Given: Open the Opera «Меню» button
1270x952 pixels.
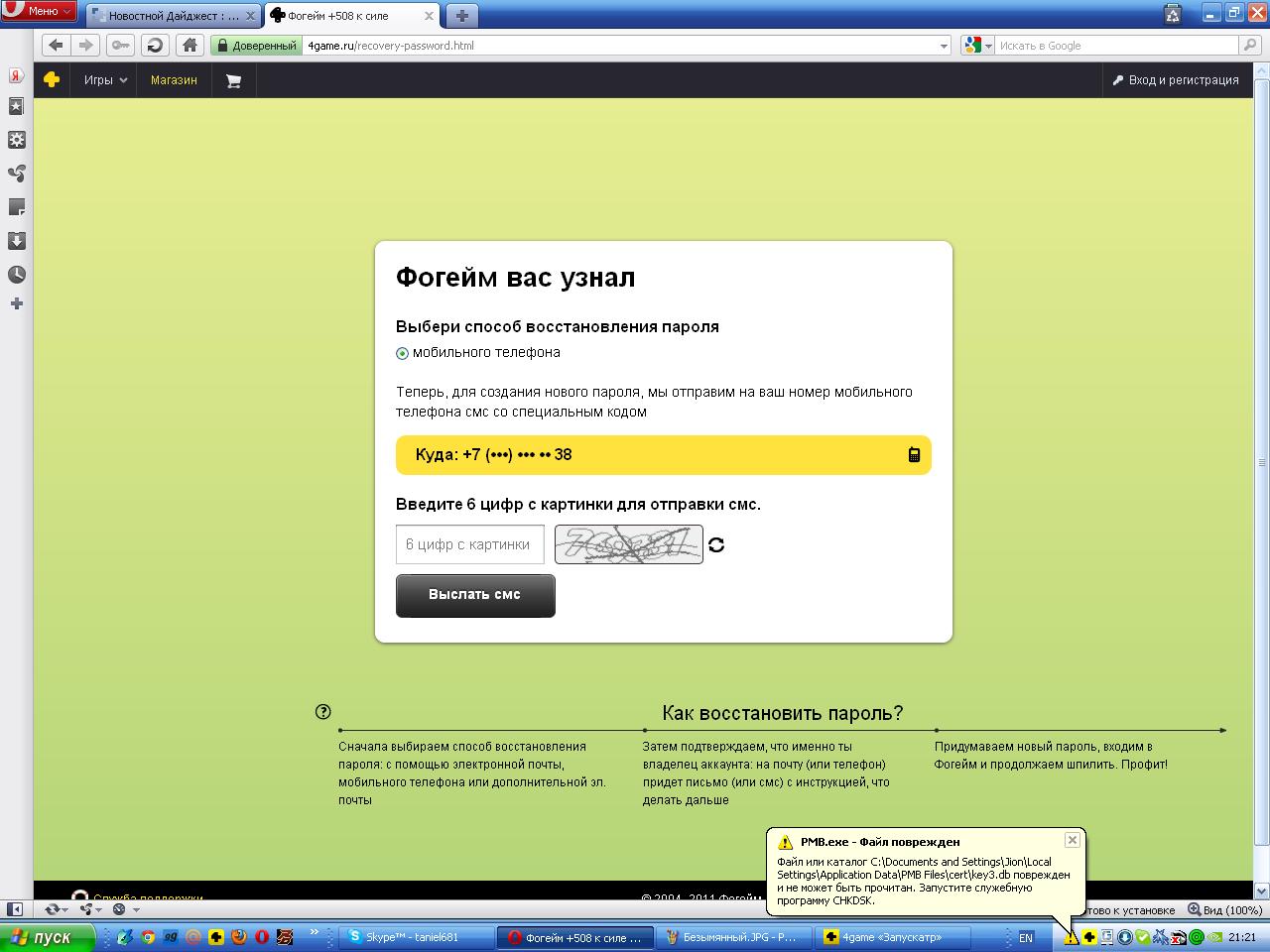Looking at the screenshot, I should (39, 11).
